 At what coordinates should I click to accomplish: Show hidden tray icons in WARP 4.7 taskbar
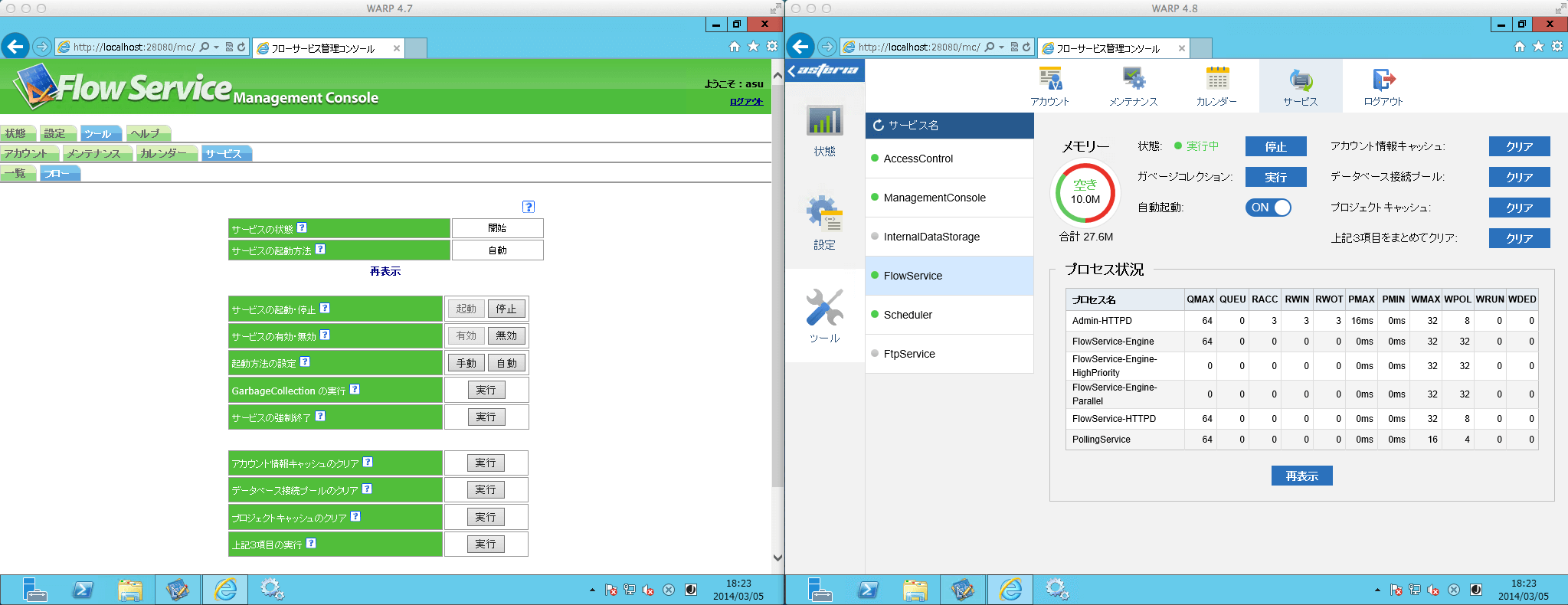(592, 590)
